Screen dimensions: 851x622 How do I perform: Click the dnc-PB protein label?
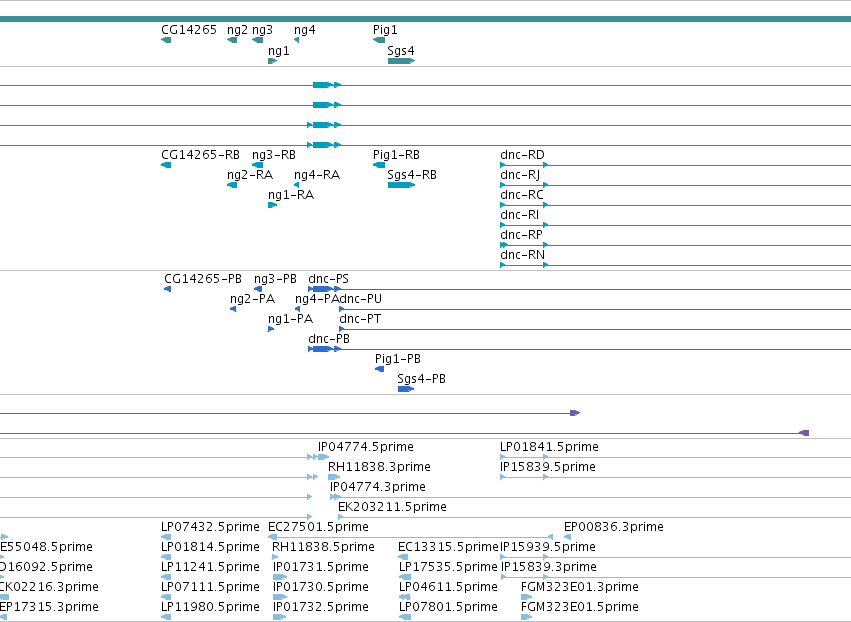pyautogui.click(x=329, y=339)
